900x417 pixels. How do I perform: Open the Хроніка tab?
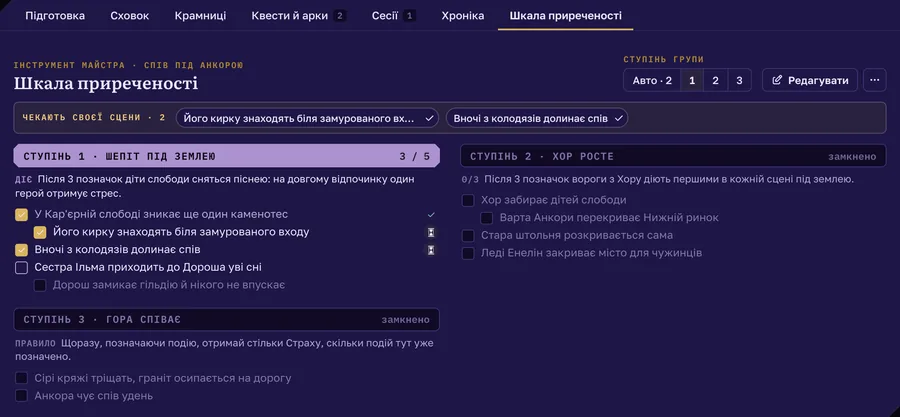tap(463, 15)
